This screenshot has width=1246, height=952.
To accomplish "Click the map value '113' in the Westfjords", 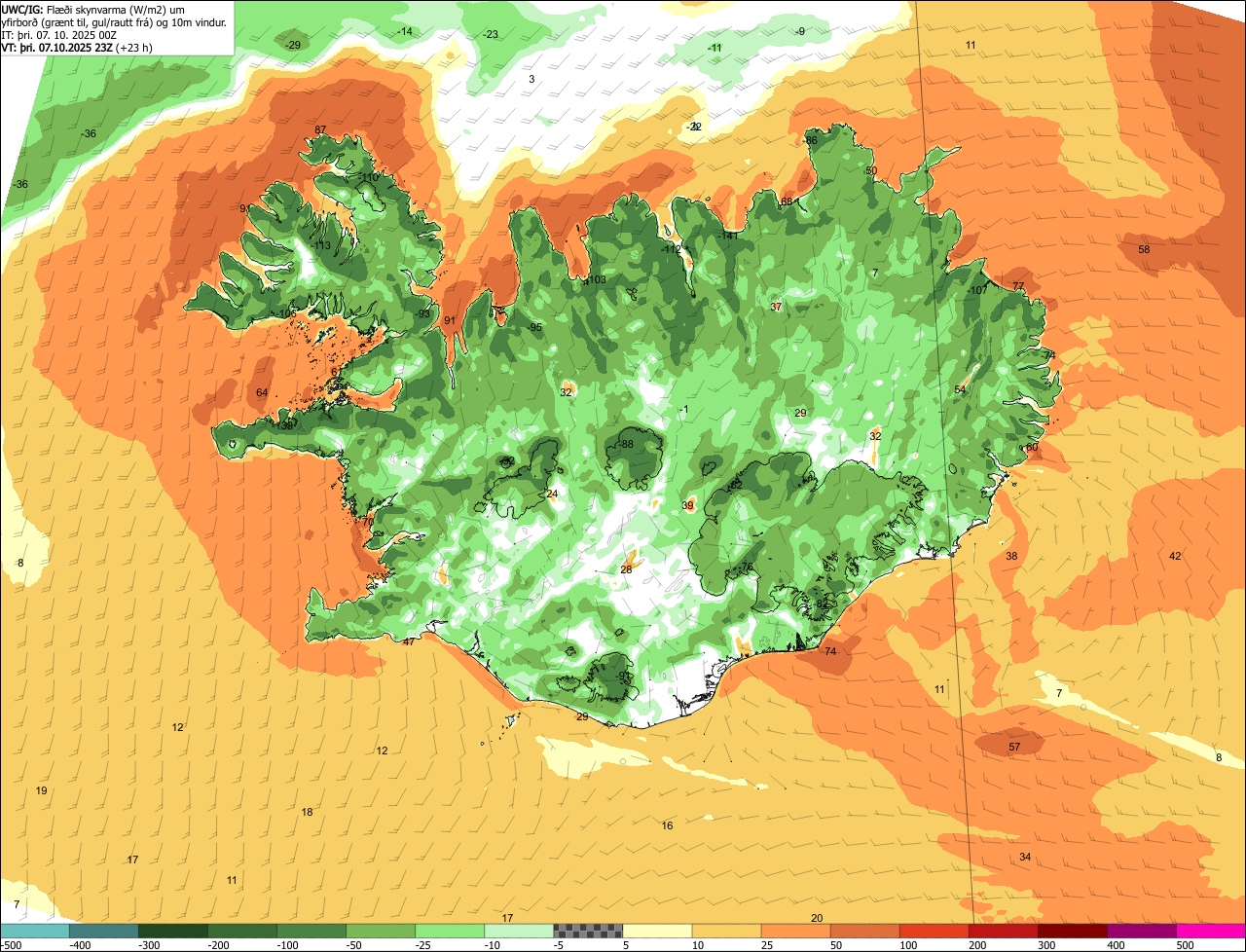I will (x=322, y=245).
